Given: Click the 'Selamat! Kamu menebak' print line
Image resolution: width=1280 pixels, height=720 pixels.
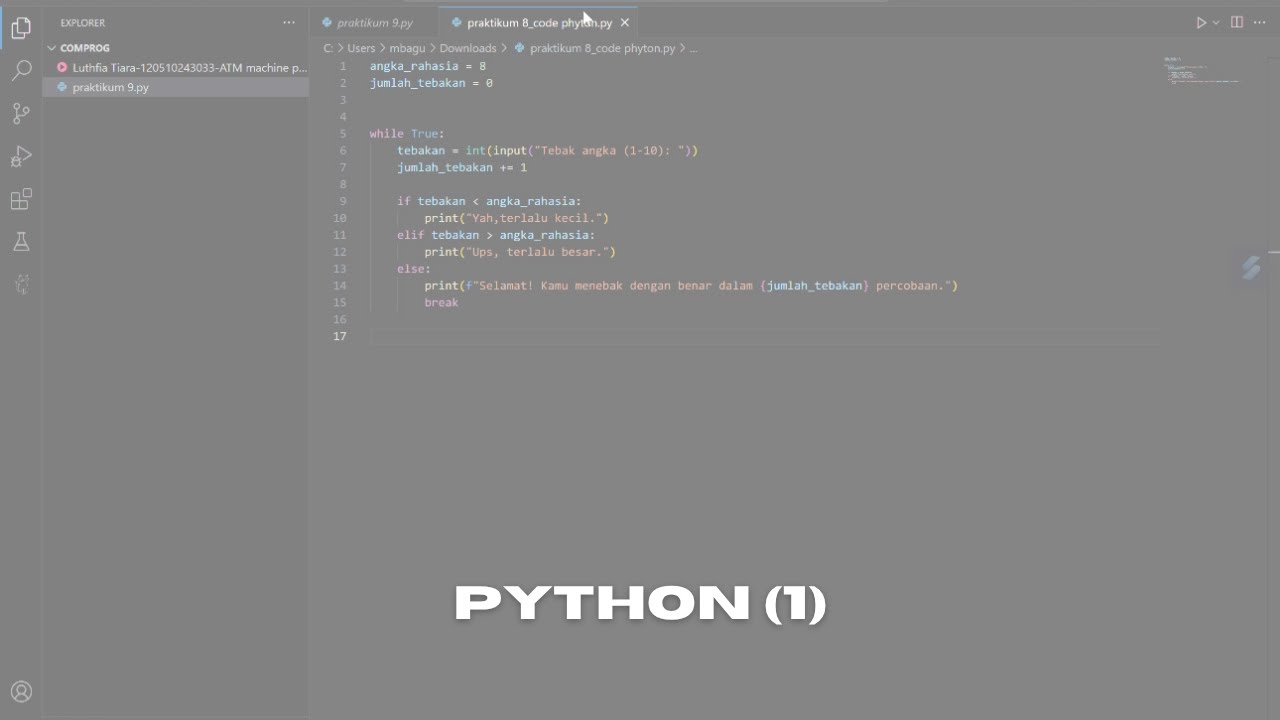Looking at the screenshot, I should tap(691, 286).
